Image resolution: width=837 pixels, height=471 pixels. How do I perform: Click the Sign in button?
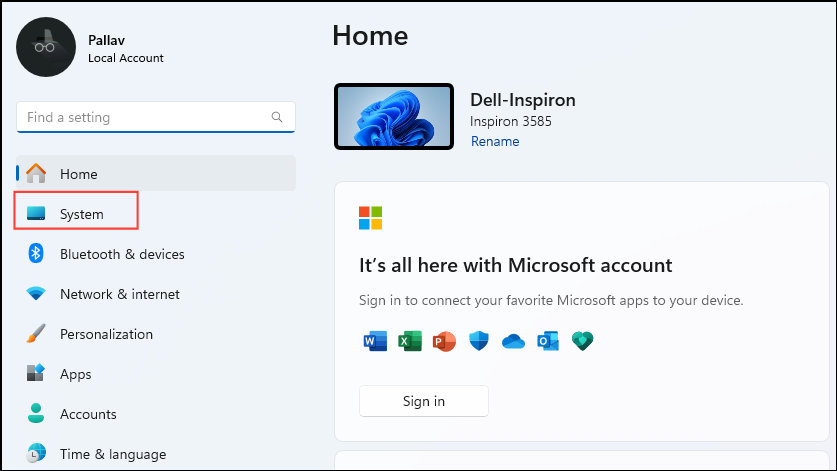tap(424, 401)
